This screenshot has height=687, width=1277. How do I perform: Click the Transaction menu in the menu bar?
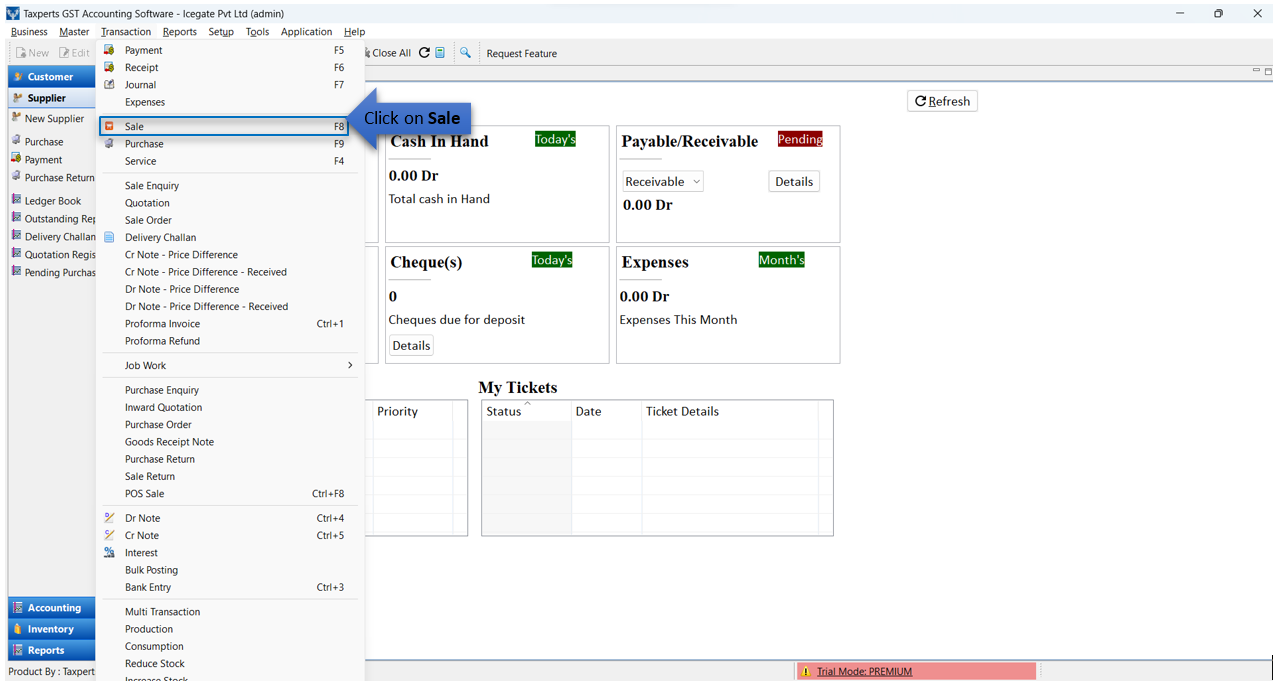(x=126, y=31)
